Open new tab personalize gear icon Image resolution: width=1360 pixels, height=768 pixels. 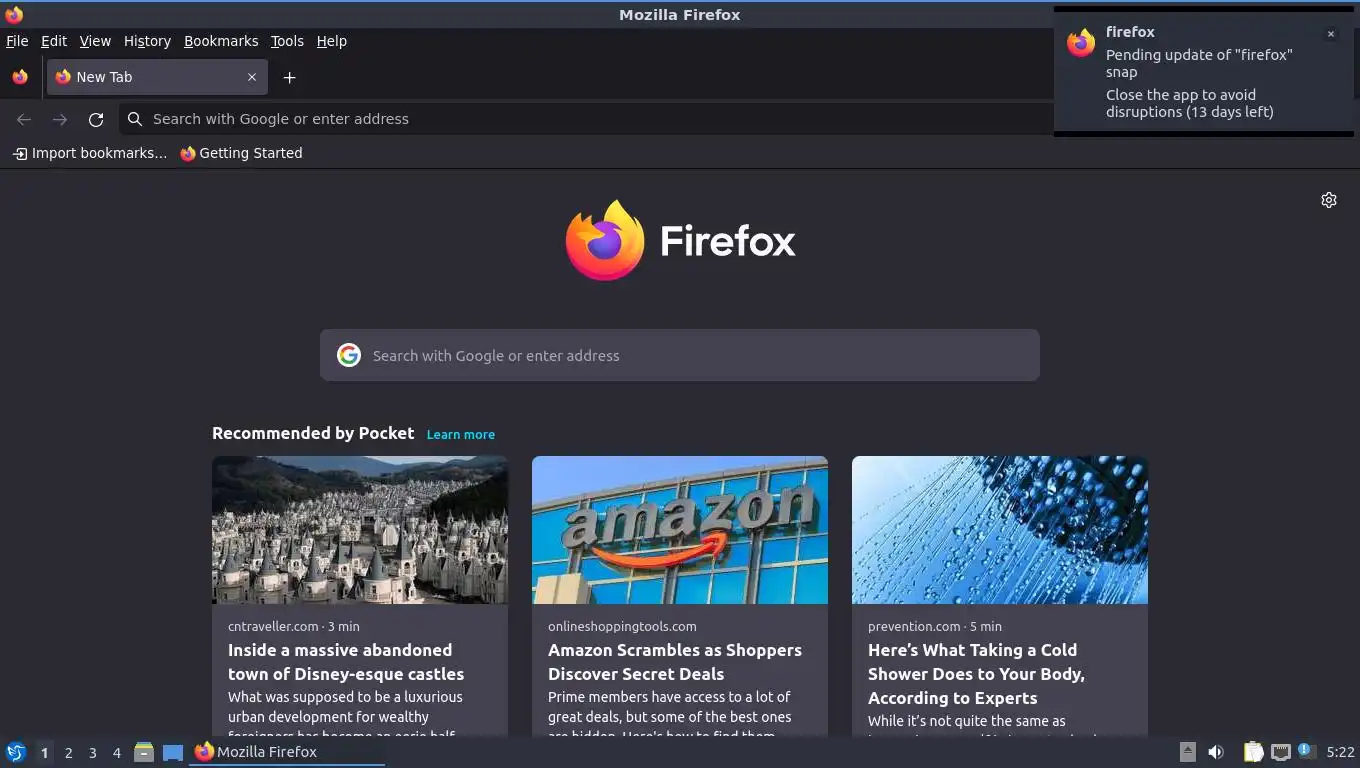[1329, 200]
